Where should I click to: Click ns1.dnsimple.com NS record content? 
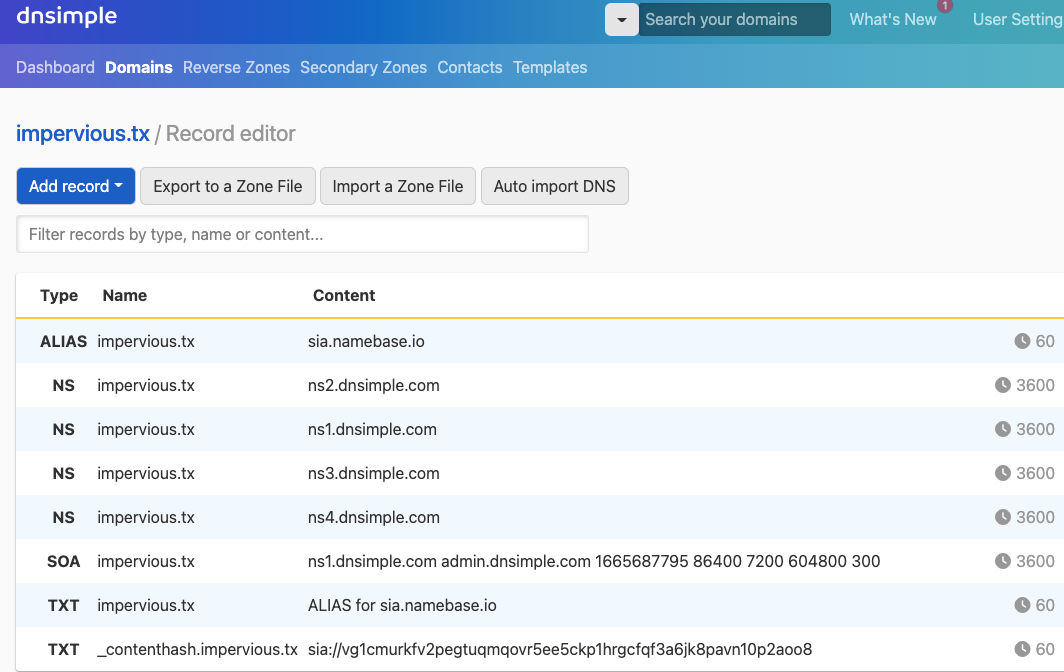pos(373,430)
